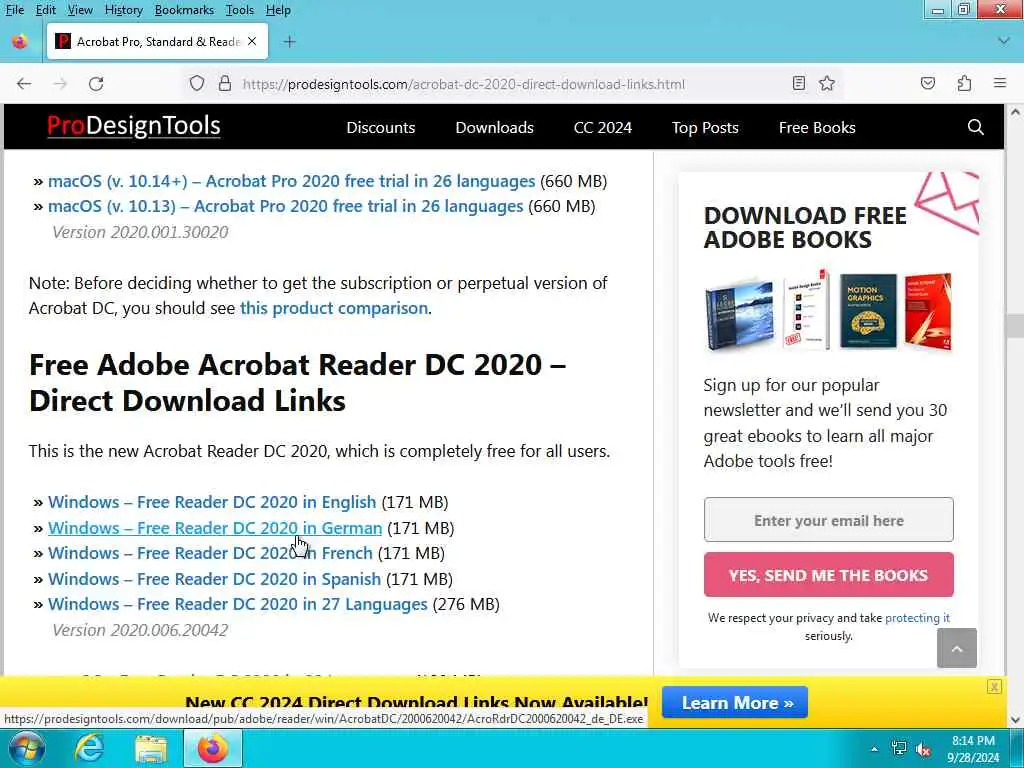Viewport: 1024px width, 768px height.
Task: View site security via padlock icon
Action: pos(225,84)
